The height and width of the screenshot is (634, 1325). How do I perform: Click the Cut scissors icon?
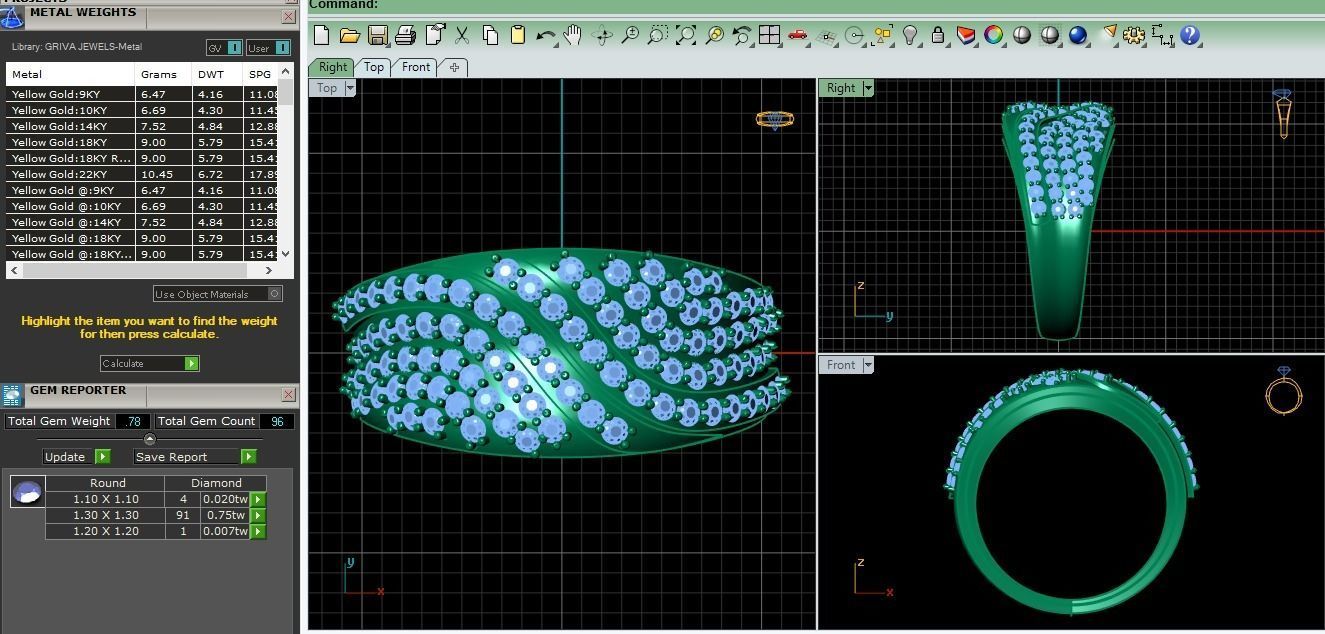462,35
